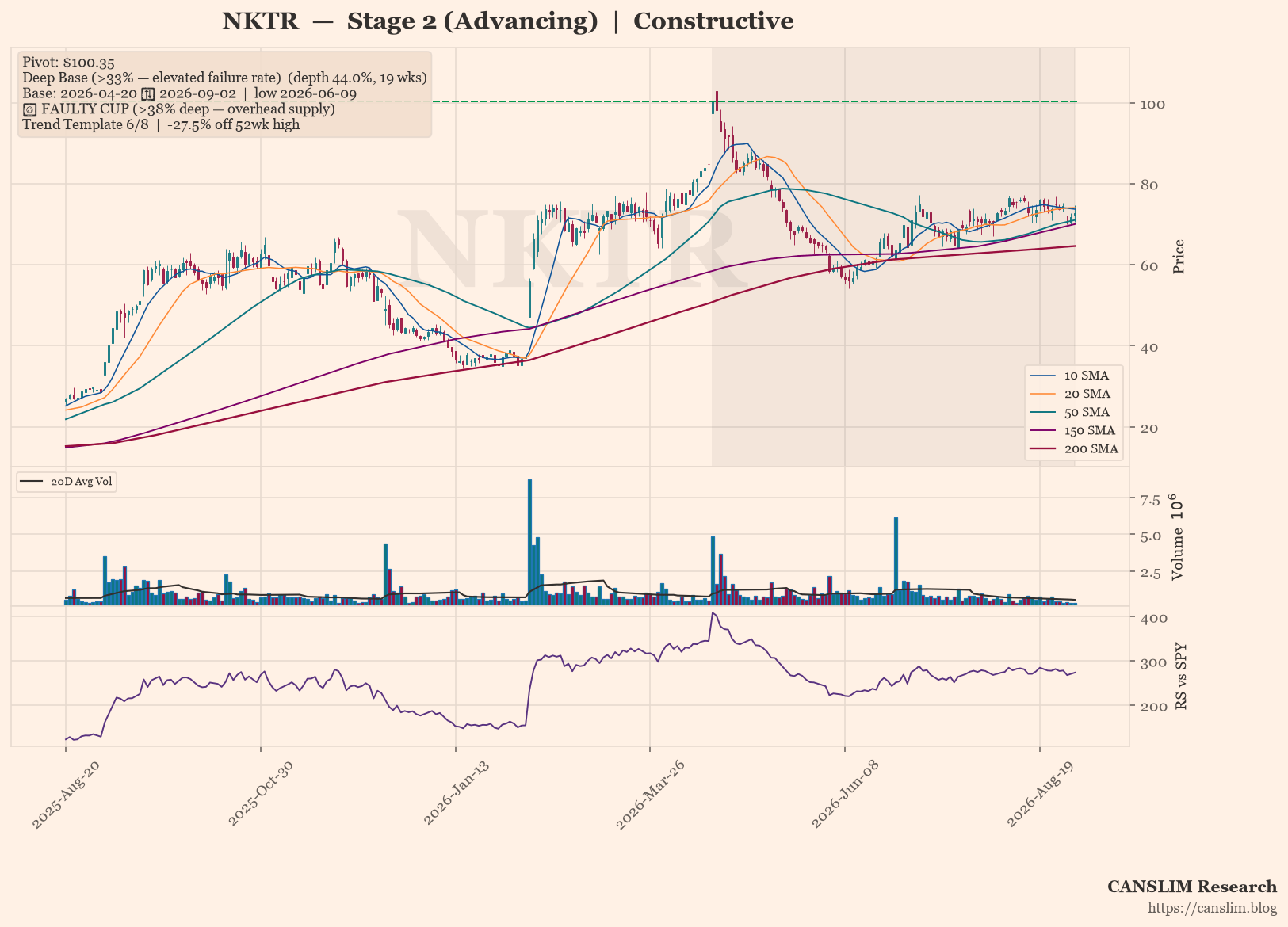Click the 20 price tick label
The width and height of the screenshot is (1288, 927).
(x=1148, y=428)
